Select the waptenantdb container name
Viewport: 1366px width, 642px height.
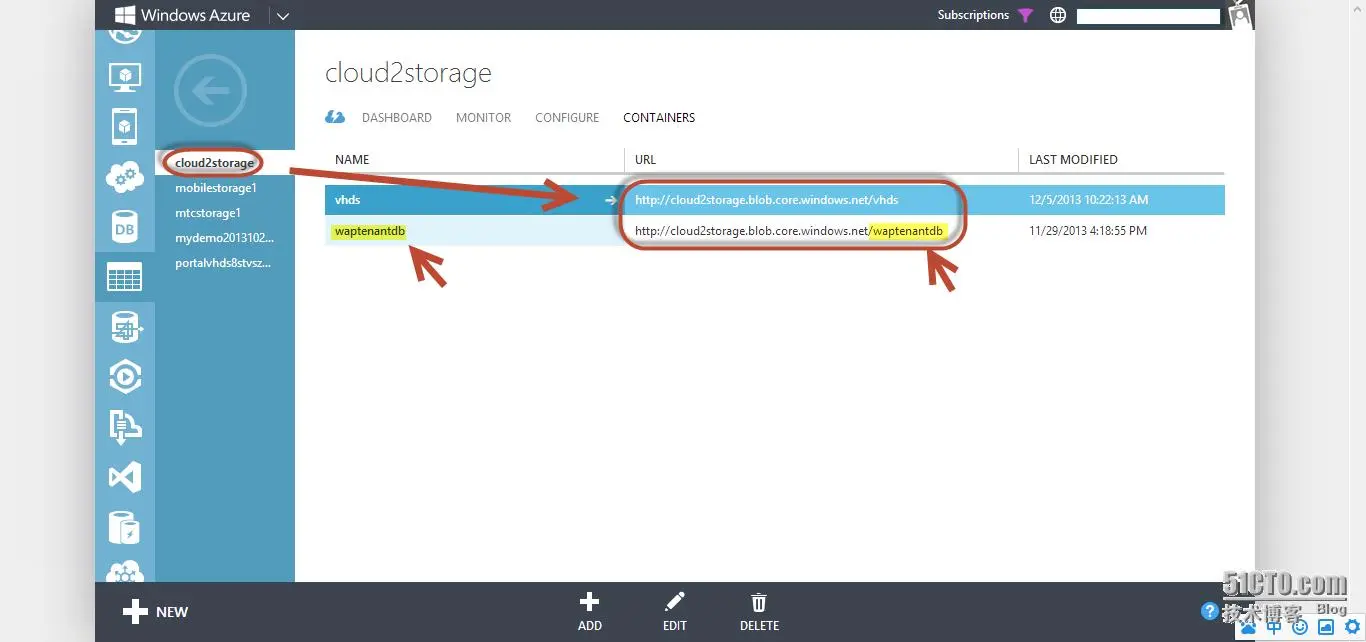coord(370,231)
